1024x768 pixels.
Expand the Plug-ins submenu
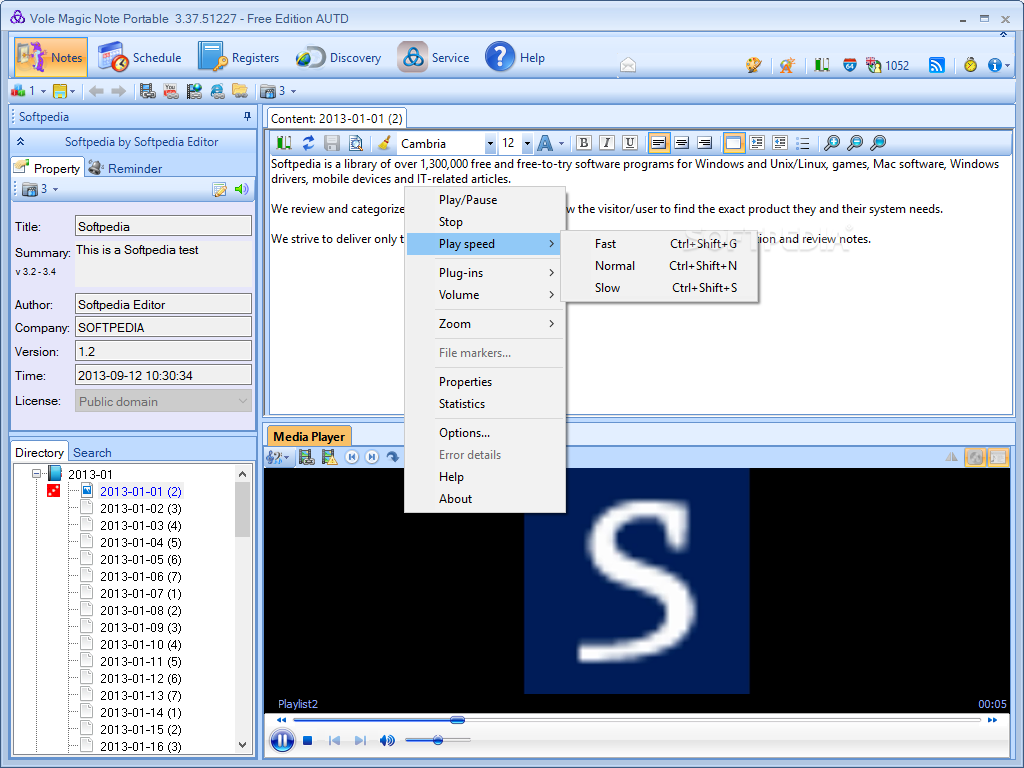485,272
